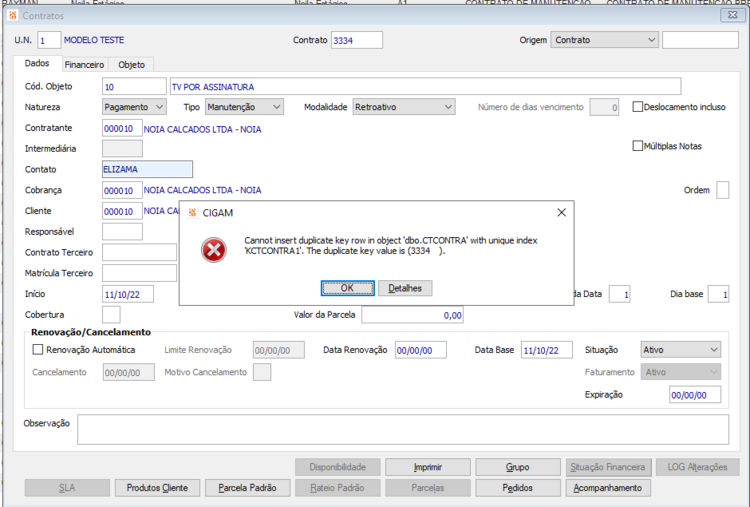Expand the Situação dropdown showing Ativo

point(681,350)
